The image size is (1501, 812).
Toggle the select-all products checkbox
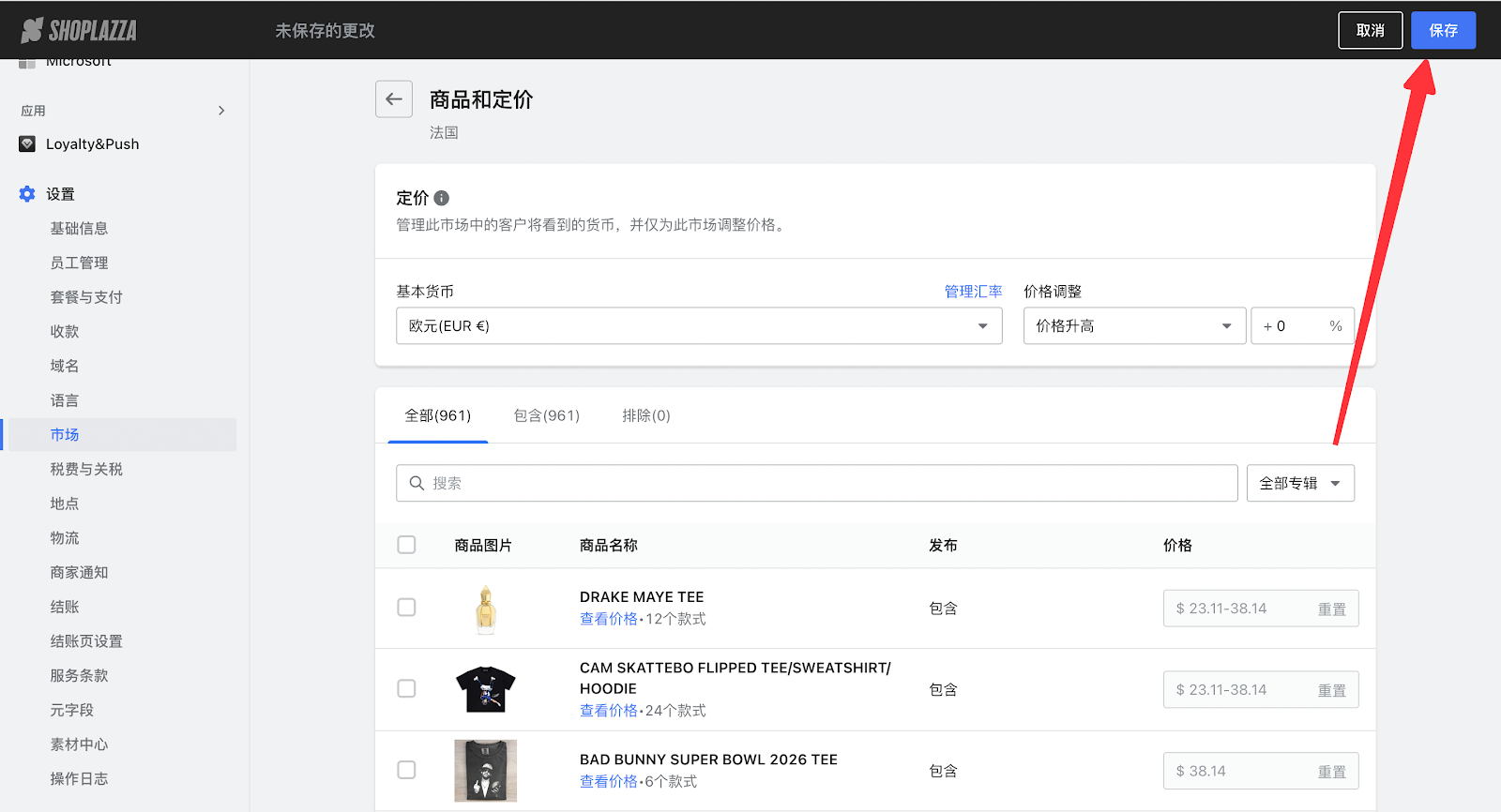[x=406, y=545]
